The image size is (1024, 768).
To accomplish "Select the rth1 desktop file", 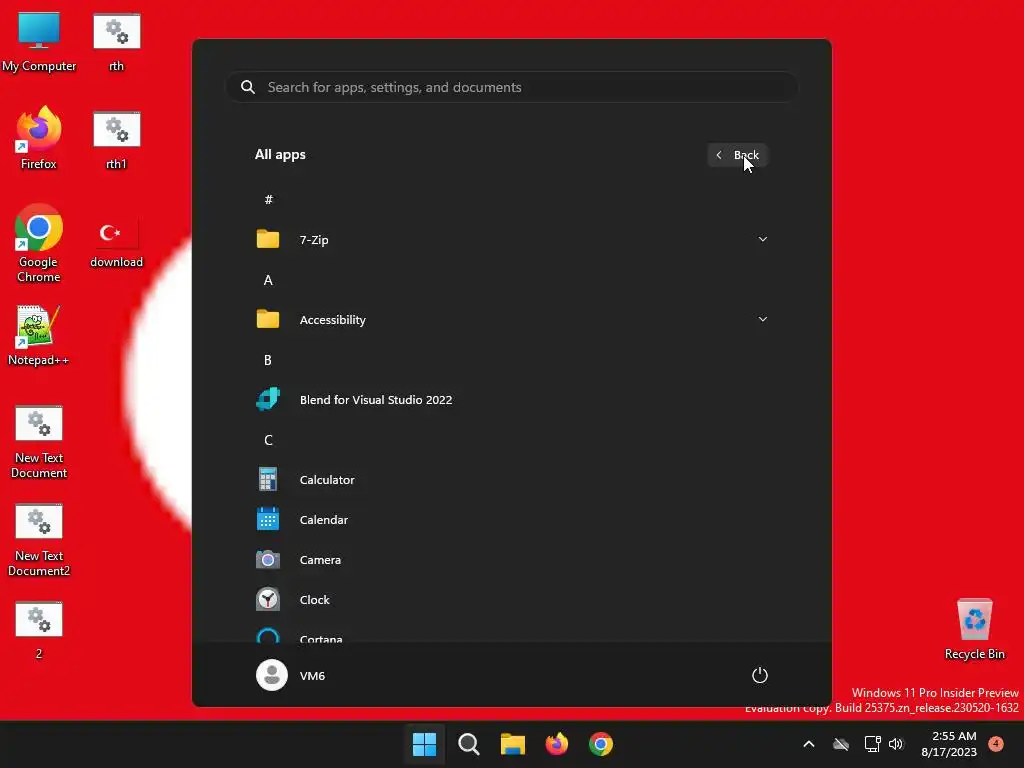I will pos(117,140).
